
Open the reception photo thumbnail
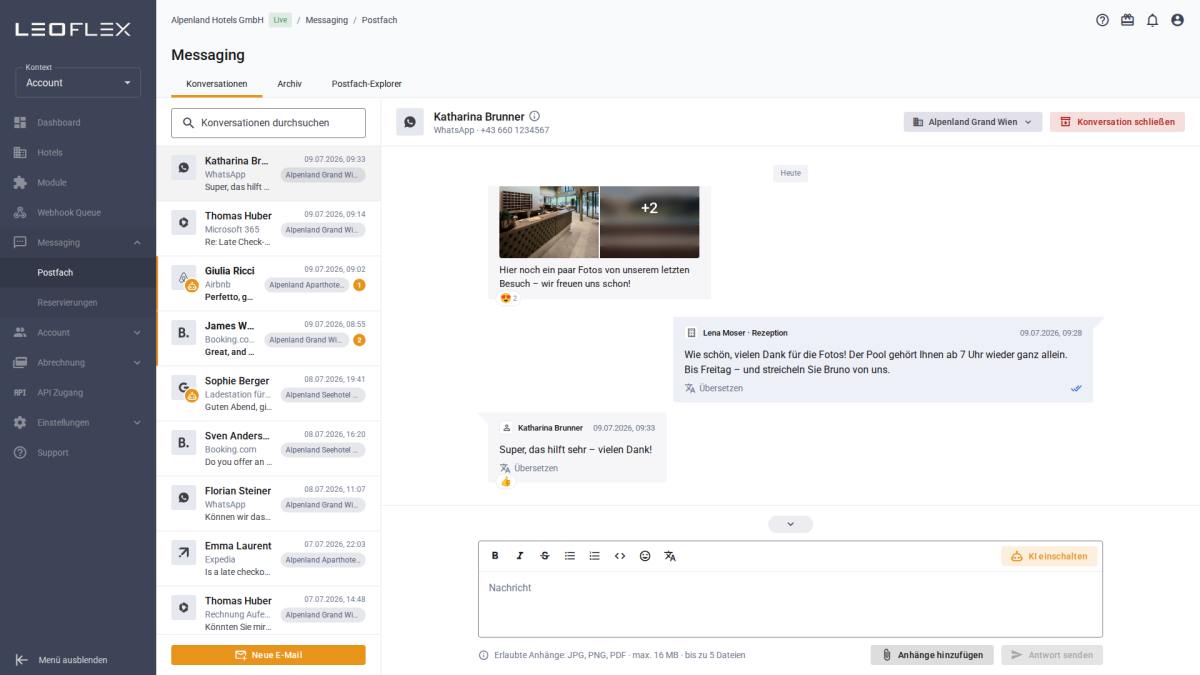pos(549,222)
